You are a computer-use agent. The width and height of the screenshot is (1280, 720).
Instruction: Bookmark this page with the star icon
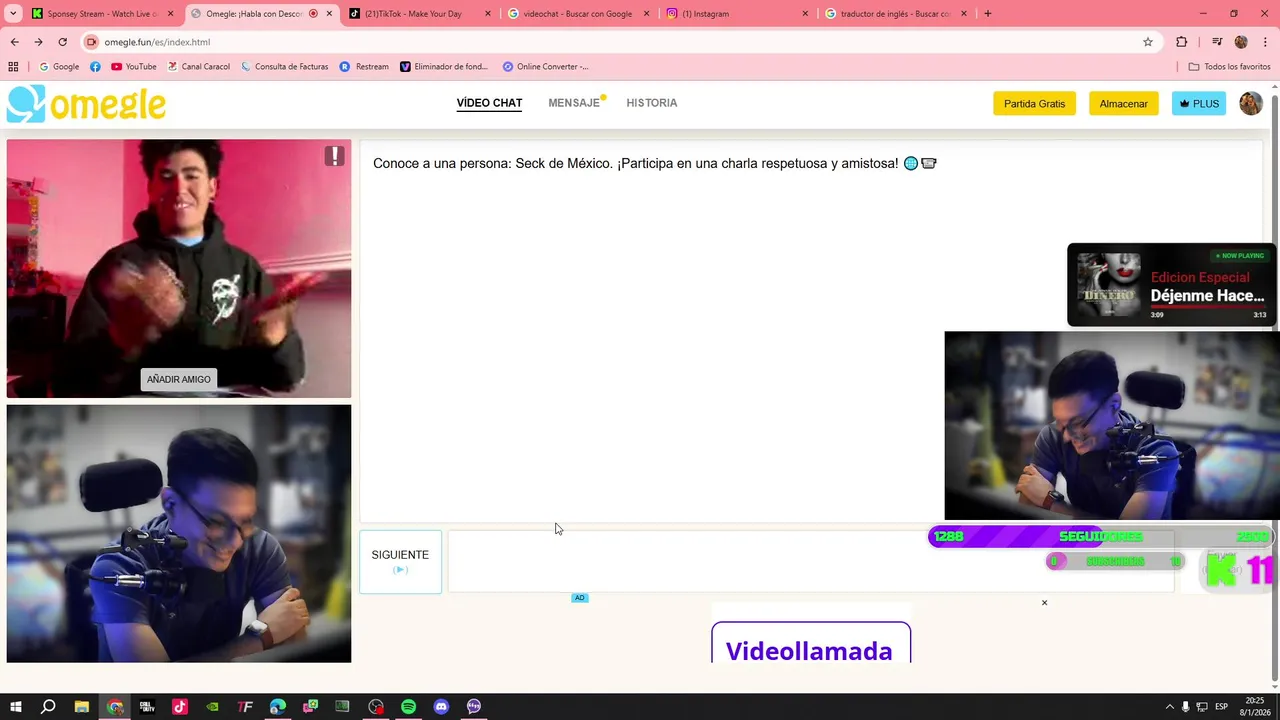(1148, 42)
